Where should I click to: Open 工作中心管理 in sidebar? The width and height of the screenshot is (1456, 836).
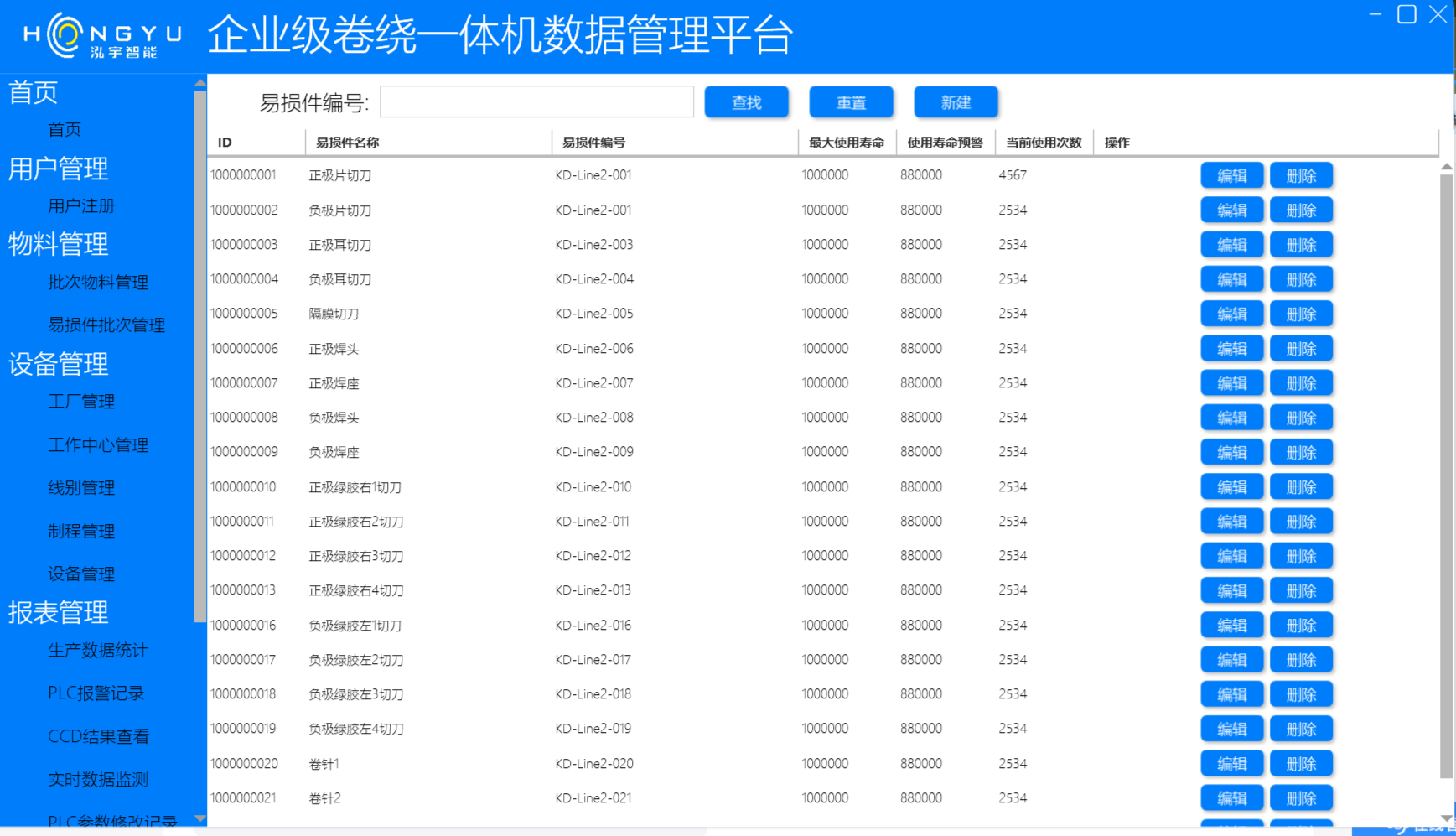click(x=98, y=445)
